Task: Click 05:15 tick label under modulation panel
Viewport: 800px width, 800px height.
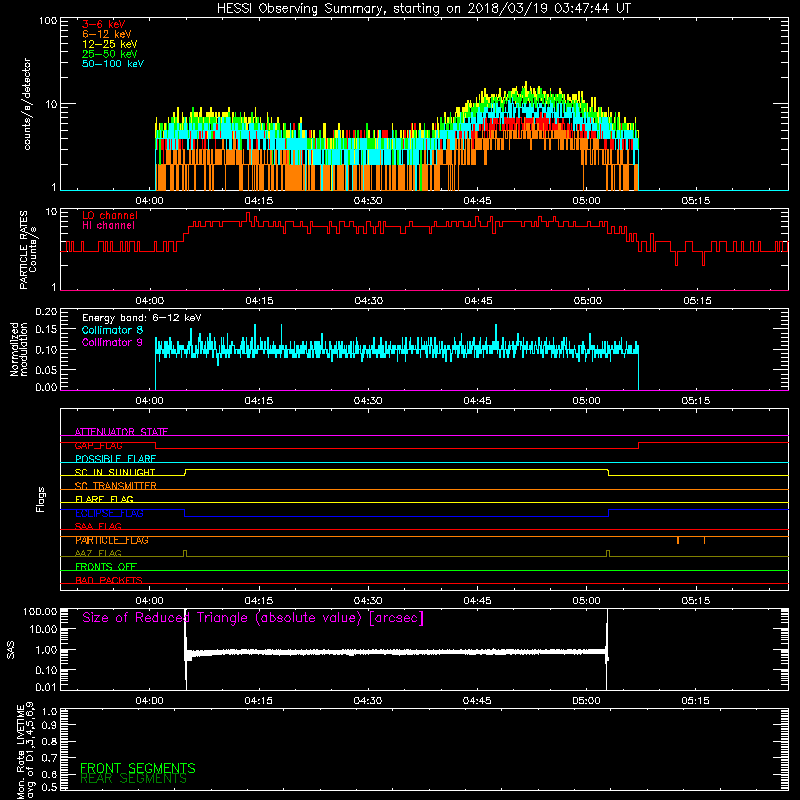Action: click(x=696, y=401)
